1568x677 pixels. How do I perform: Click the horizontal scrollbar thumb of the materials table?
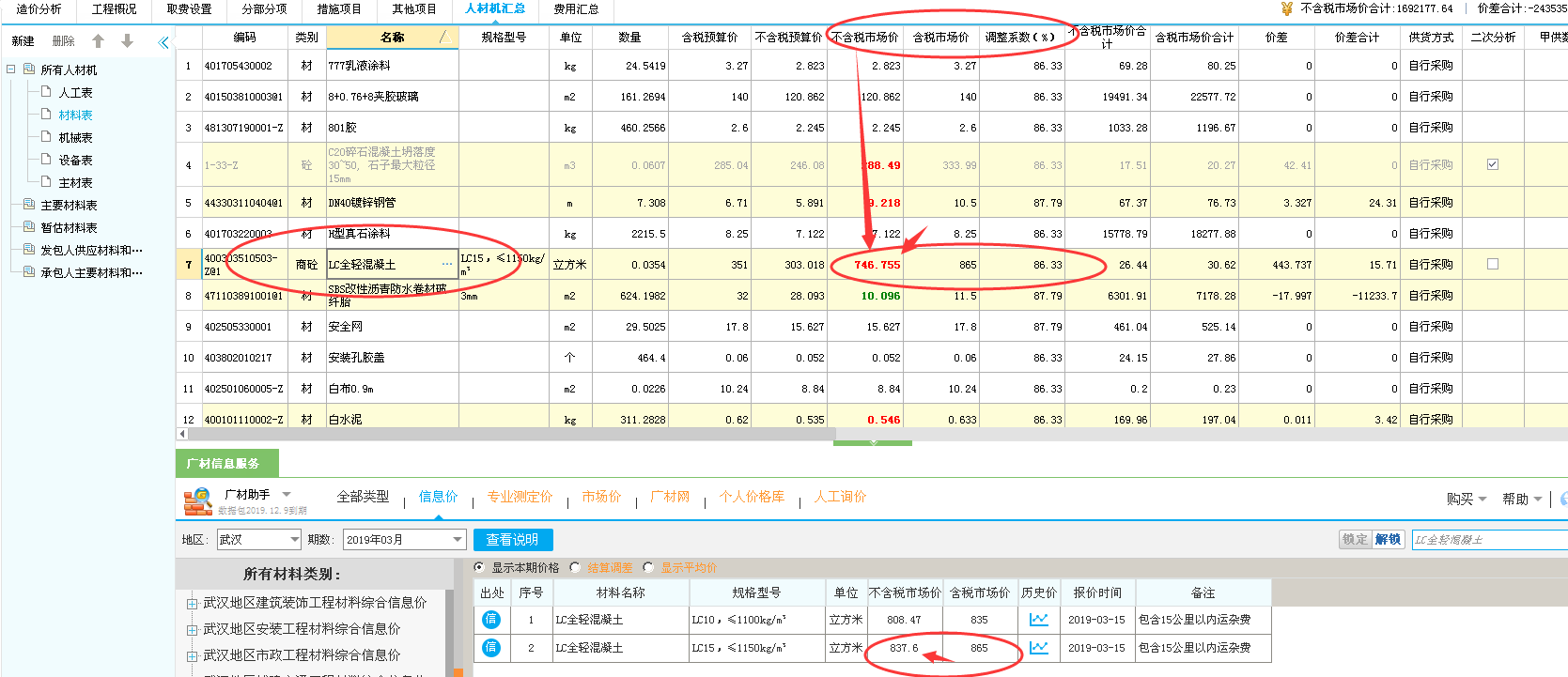point(511,434)
